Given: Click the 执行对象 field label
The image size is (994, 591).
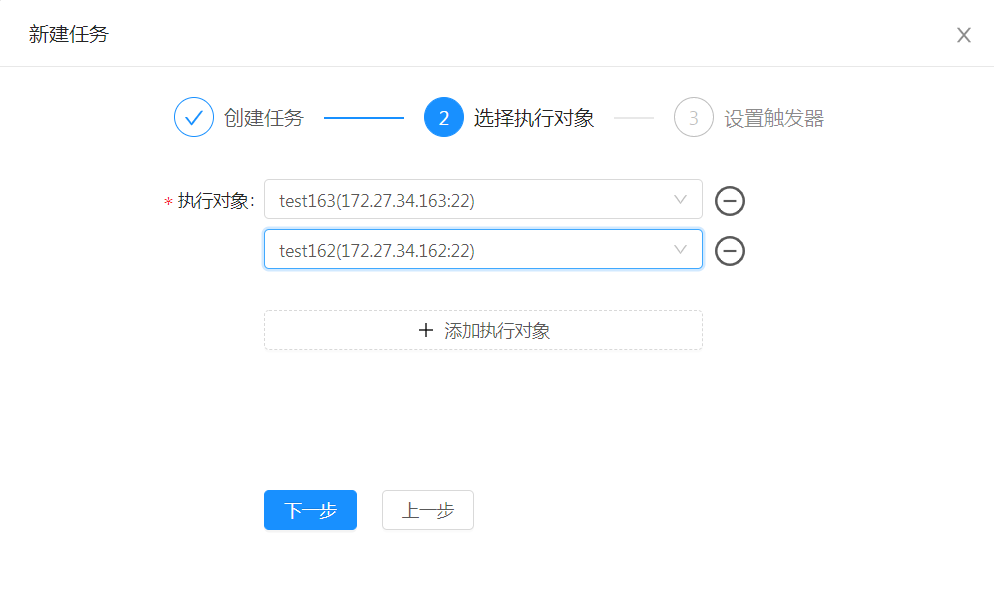Looking at the screenshot, I should [x=216, y=201].
